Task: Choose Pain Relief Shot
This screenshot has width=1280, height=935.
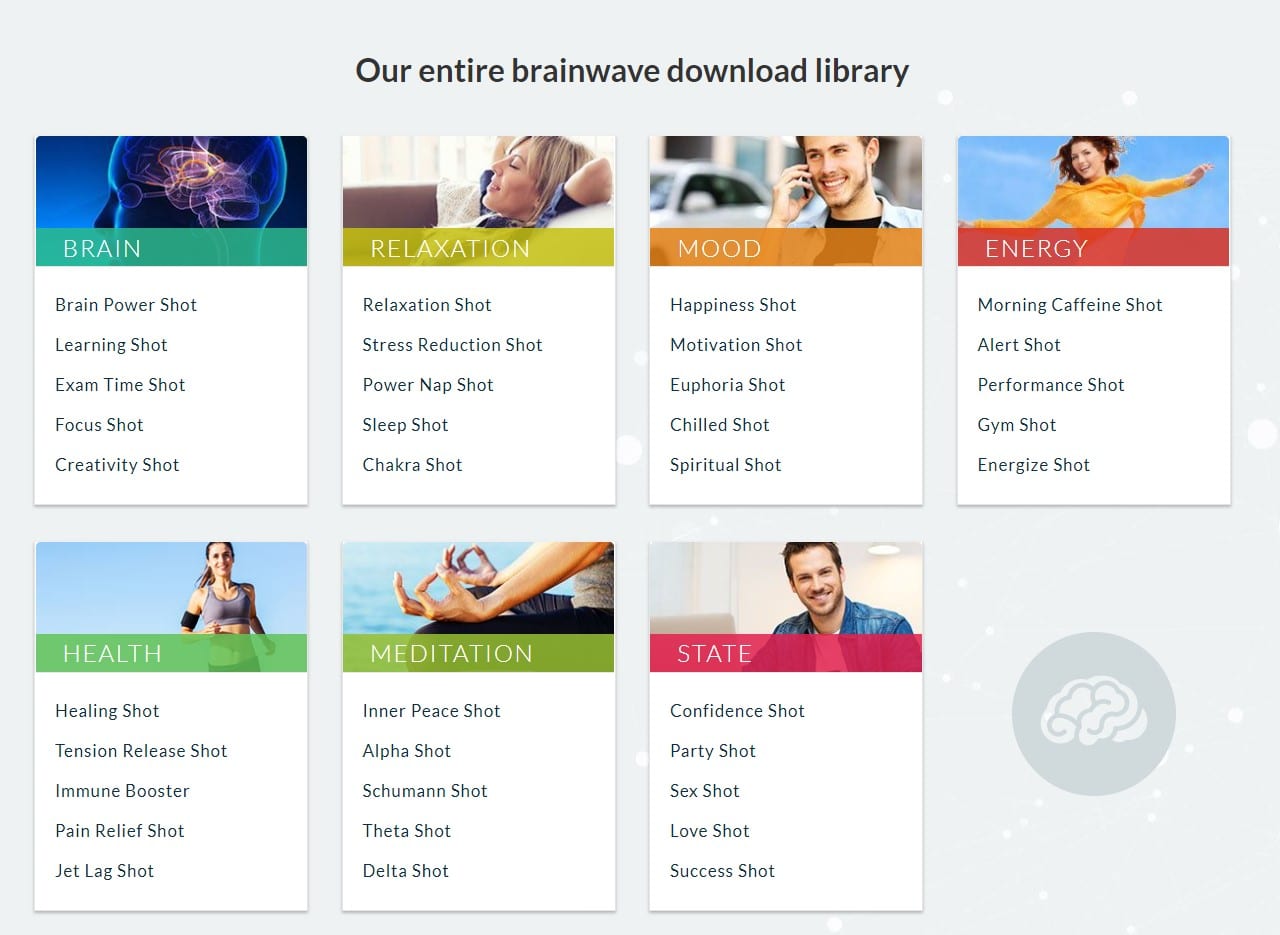Action: click(119, 831)
